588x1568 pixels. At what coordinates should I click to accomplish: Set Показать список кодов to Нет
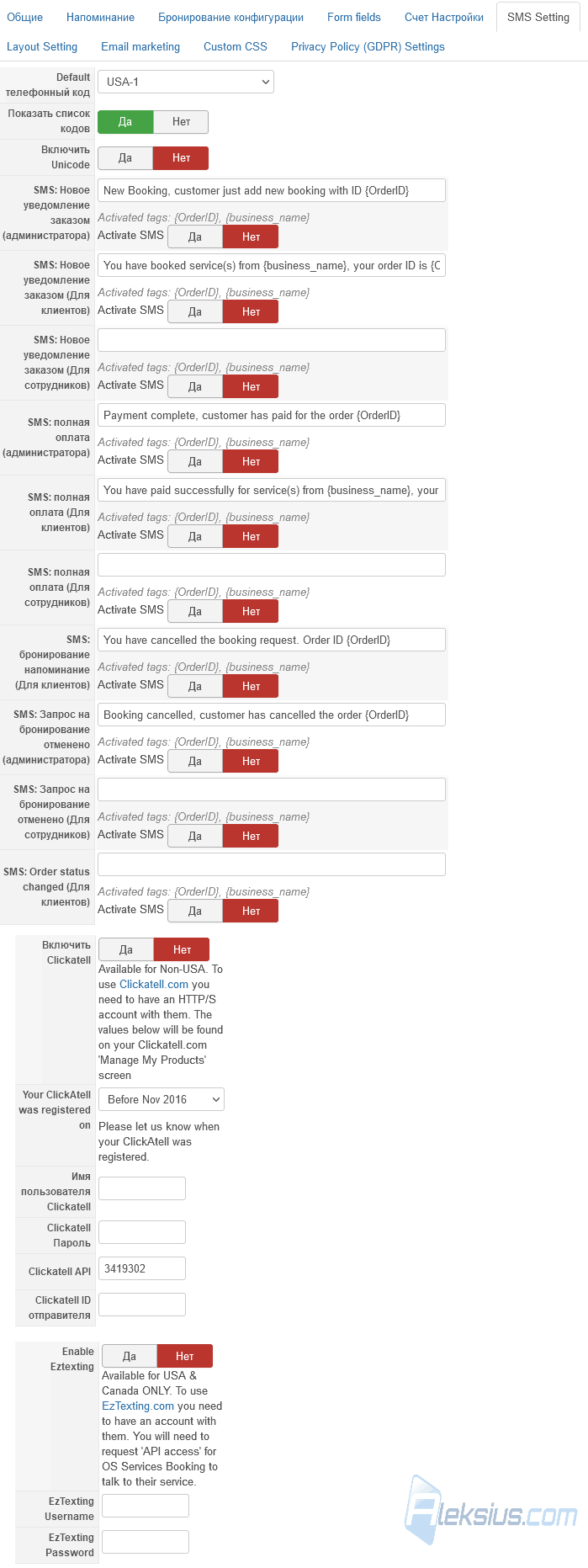pyautogui.click(x=181, y=122)
